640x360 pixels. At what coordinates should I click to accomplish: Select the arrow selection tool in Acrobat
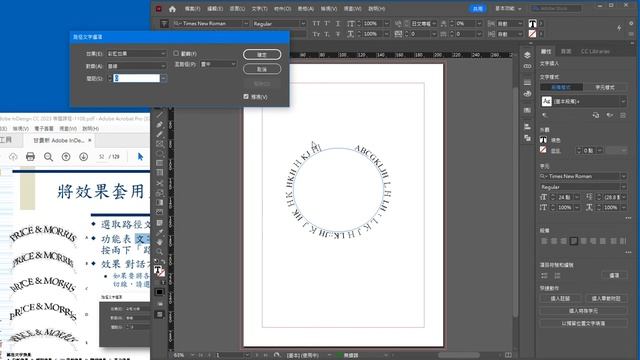[140, 157]
